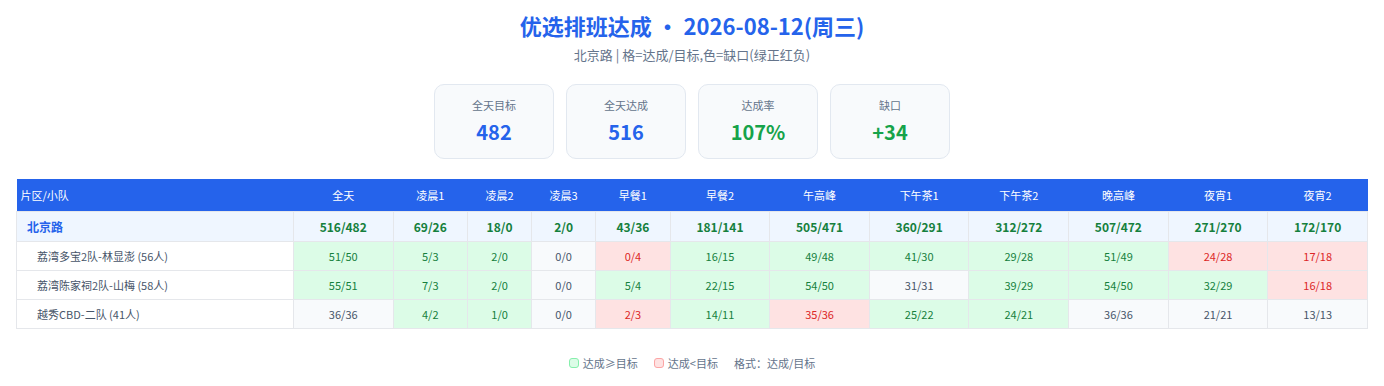This screenshot has width=1384, height=386.
Task: Click the 北京路 午高峰 cell 505/471
Action: [819, 227]
